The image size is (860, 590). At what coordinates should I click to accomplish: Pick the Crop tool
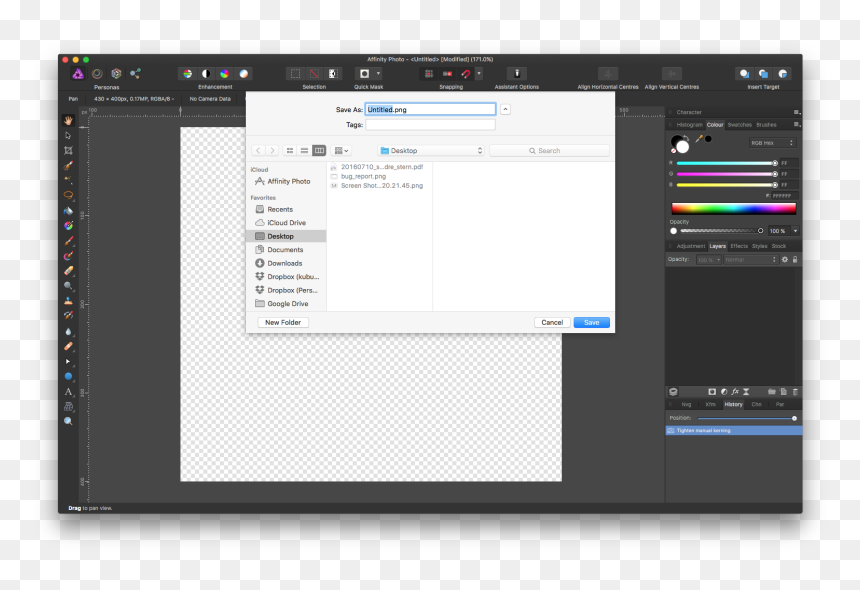(x=68, y=150)
